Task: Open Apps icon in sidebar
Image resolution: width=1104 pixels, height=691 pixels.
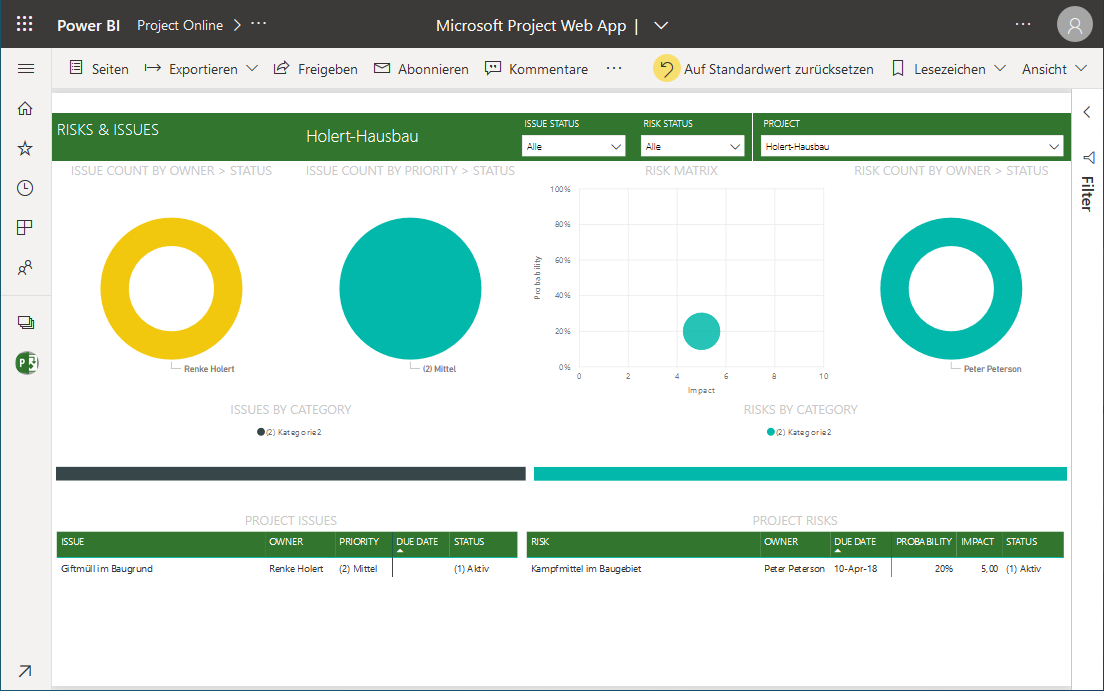Action: [x=25, y=228]
